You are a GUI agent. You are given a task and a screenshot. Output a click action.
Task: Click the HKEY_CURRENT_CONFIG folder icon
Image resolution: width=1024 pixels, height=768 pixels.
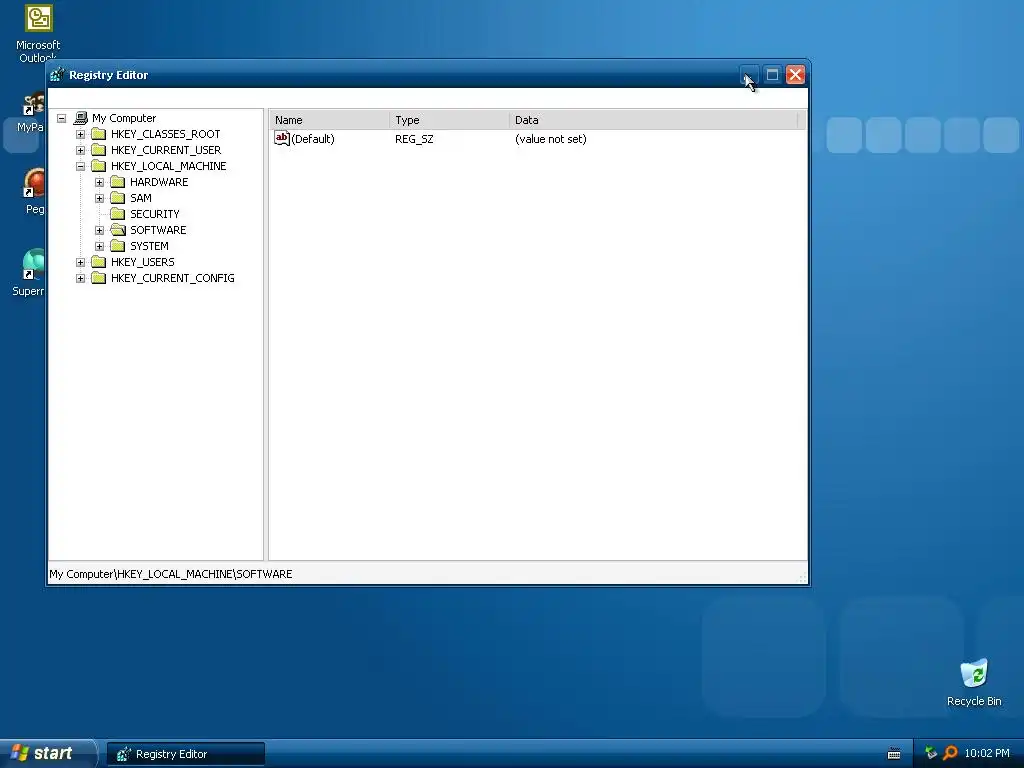click(x=99, y=278)
